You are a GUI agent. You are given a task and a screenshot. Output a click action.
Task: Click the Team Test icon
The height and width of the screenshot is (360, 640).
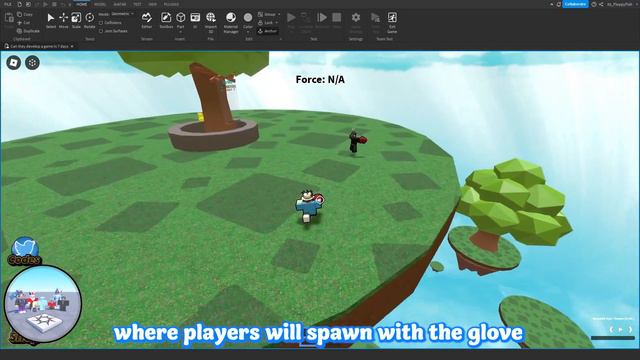[x=375, y=18]
